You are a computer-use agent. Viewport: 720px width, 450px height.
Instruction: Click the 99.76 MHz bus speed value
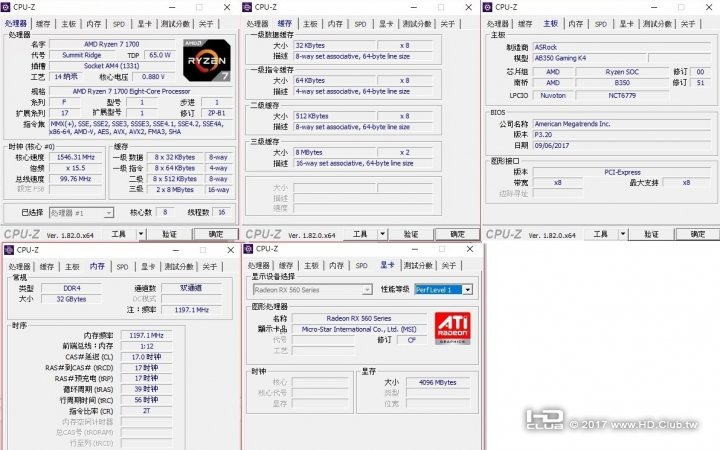[x=75, y=179]
